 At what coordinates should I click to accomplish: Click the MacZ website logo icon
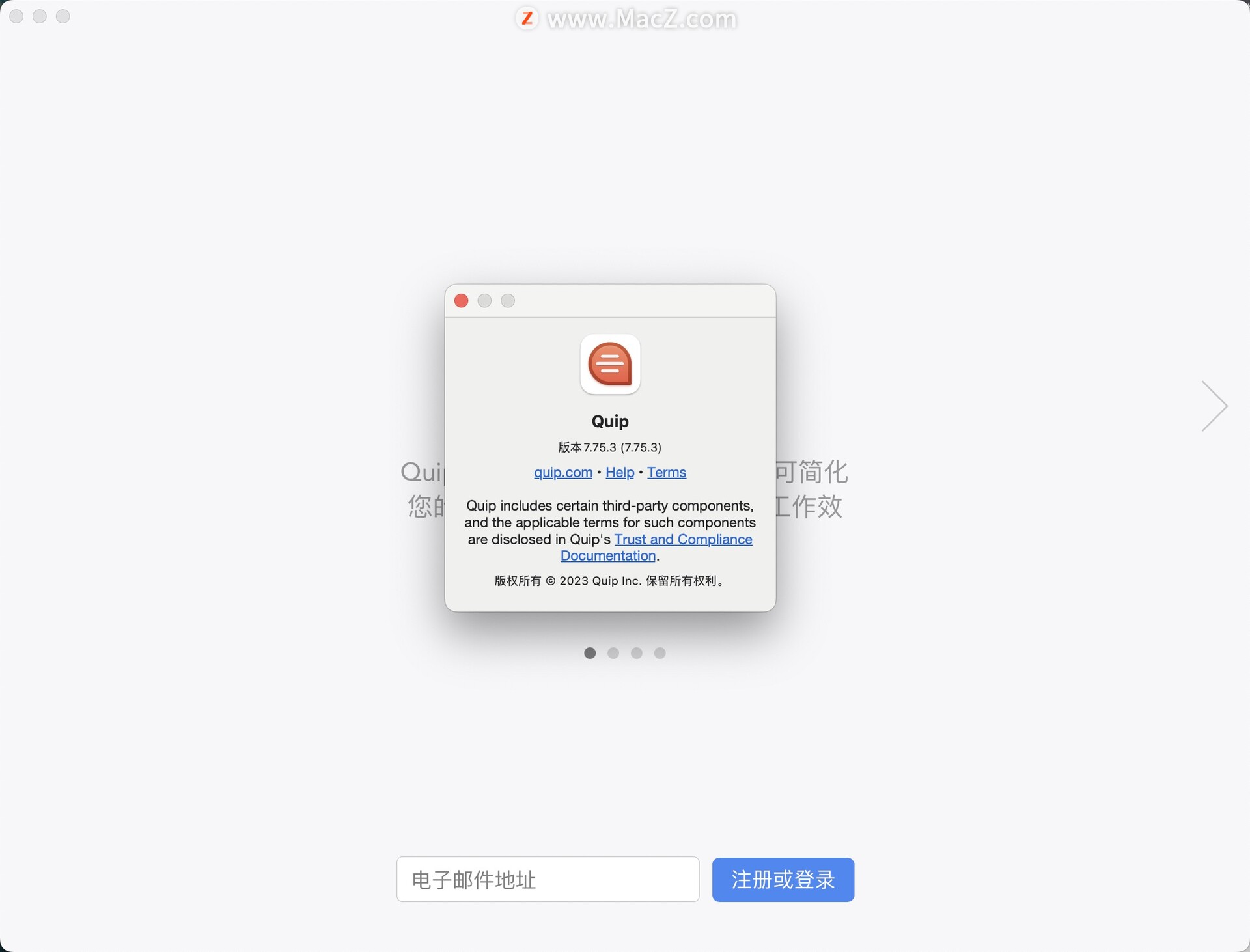click(x=523, y=18)
